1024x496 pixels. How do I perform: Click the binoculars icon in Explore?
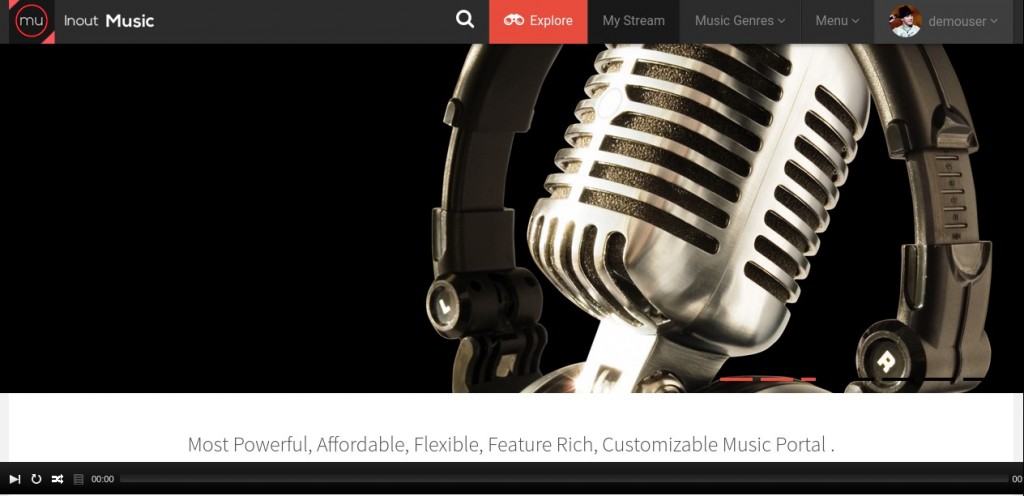513,20
